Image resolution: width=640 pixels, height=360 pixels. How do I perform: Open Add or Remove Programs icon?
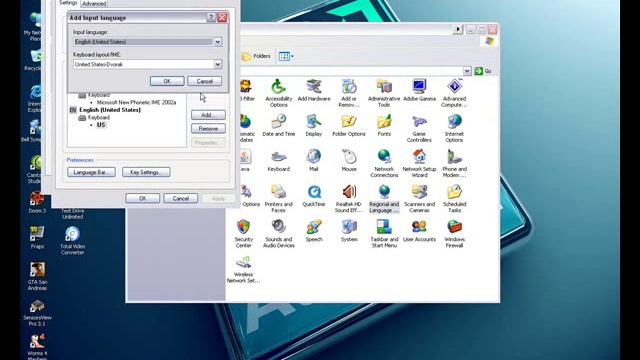click(349, 93)
